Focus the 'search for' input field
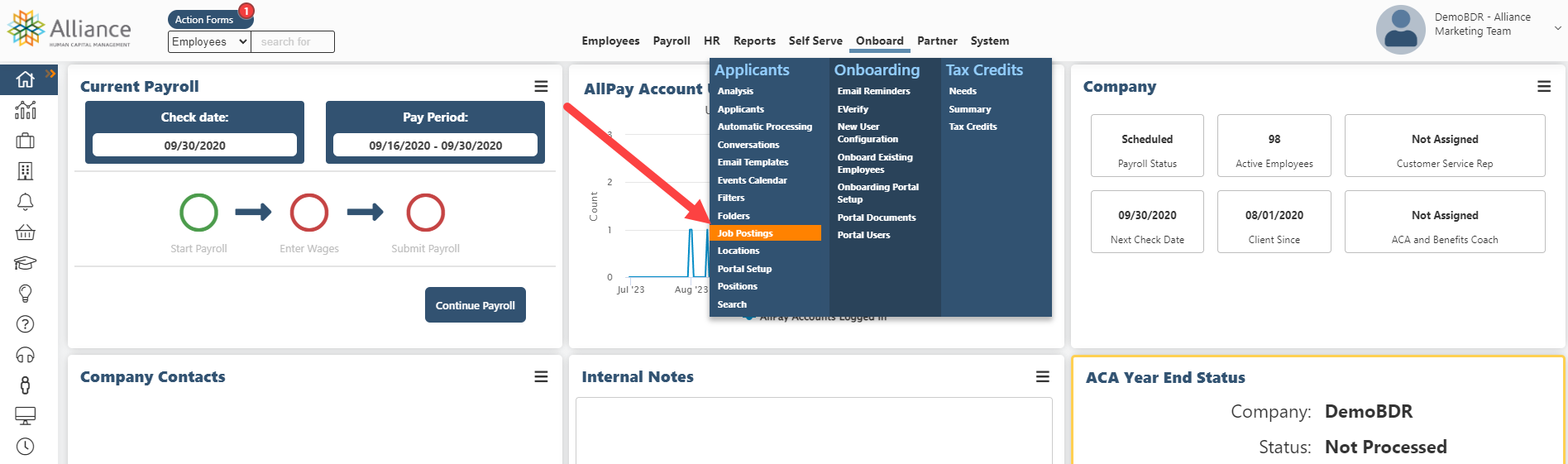 click(293, 41)
